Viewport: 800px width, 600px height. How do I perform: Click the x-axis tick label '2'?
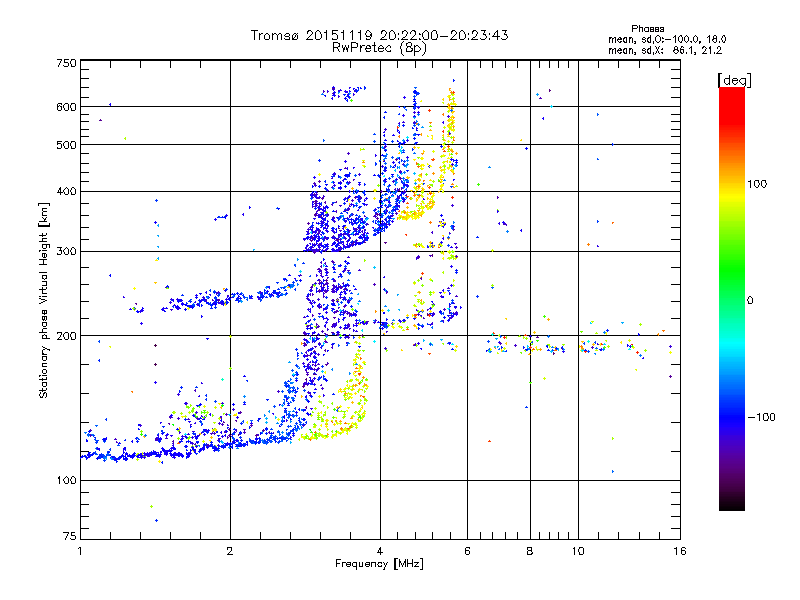click(x=230, y=551)
